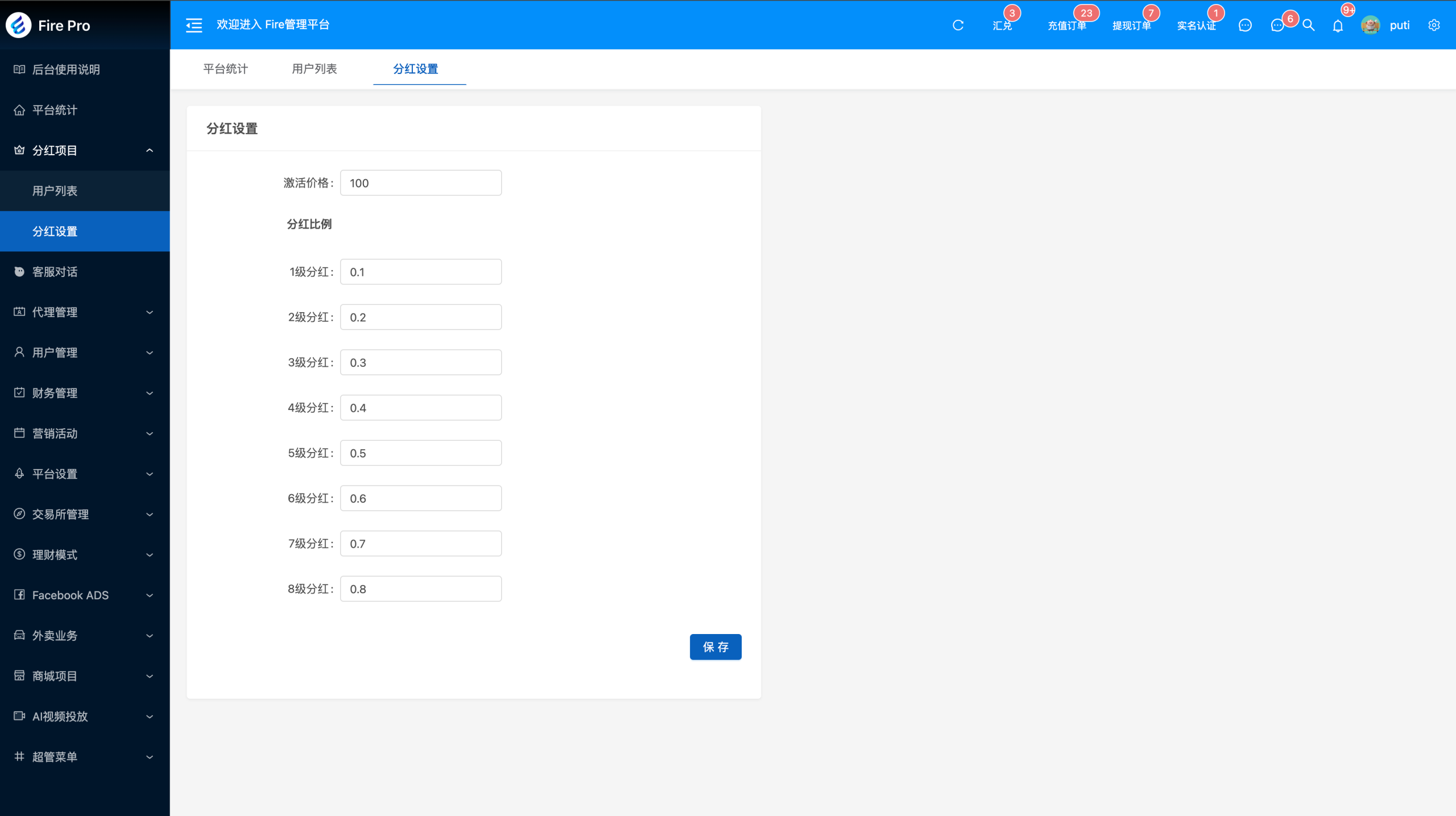This screenshot has height=816, width=1456.
Task: Open the notification bell
Action: pos(1338,26)
